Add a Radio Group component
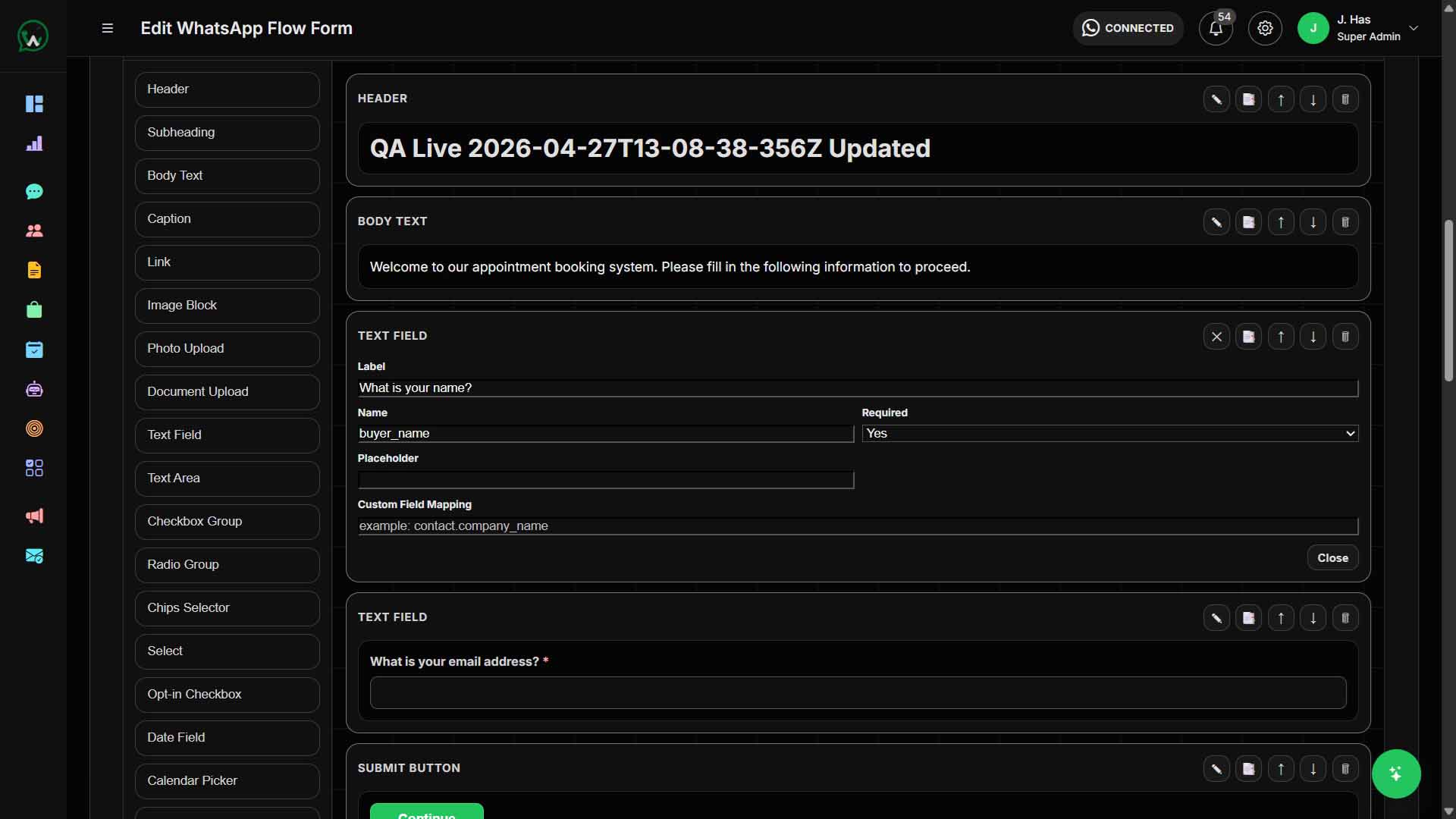This screenshot has height=819, width=1456. [227, 565]
